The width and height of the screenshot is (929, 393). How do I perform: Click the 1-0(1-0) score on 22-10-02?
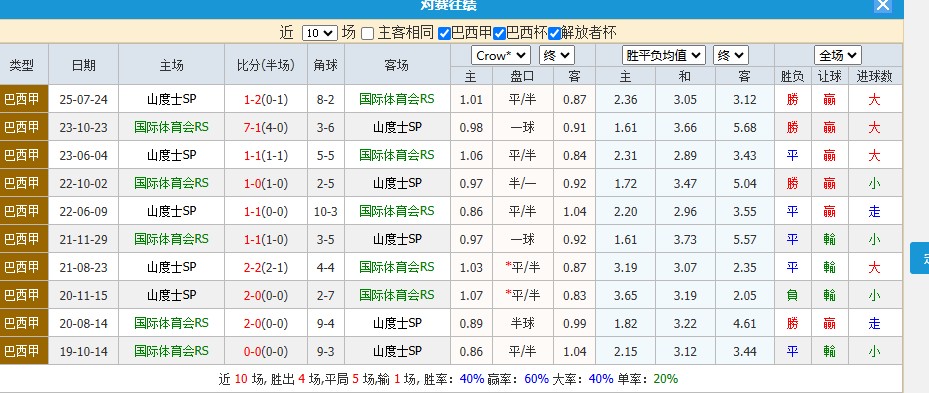[265, 184]
